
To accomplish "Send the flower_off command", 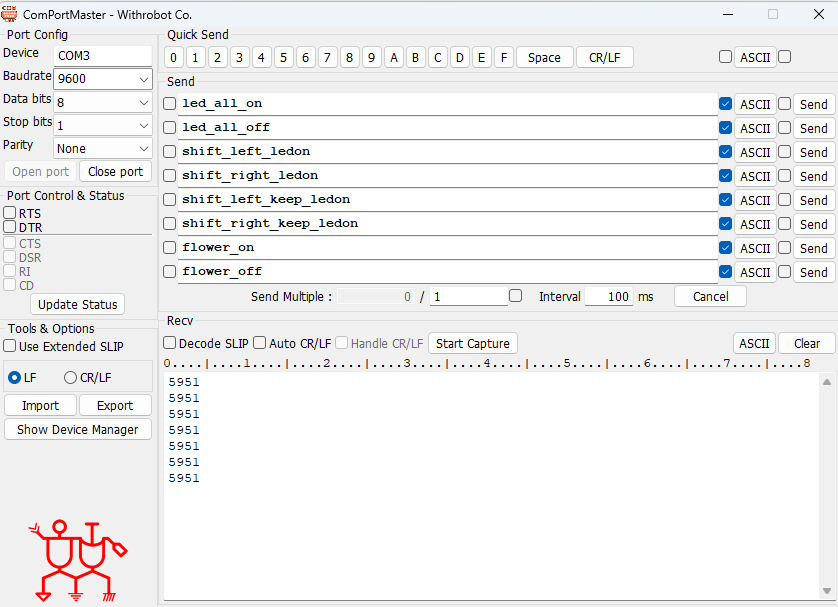I will point(813,273).
